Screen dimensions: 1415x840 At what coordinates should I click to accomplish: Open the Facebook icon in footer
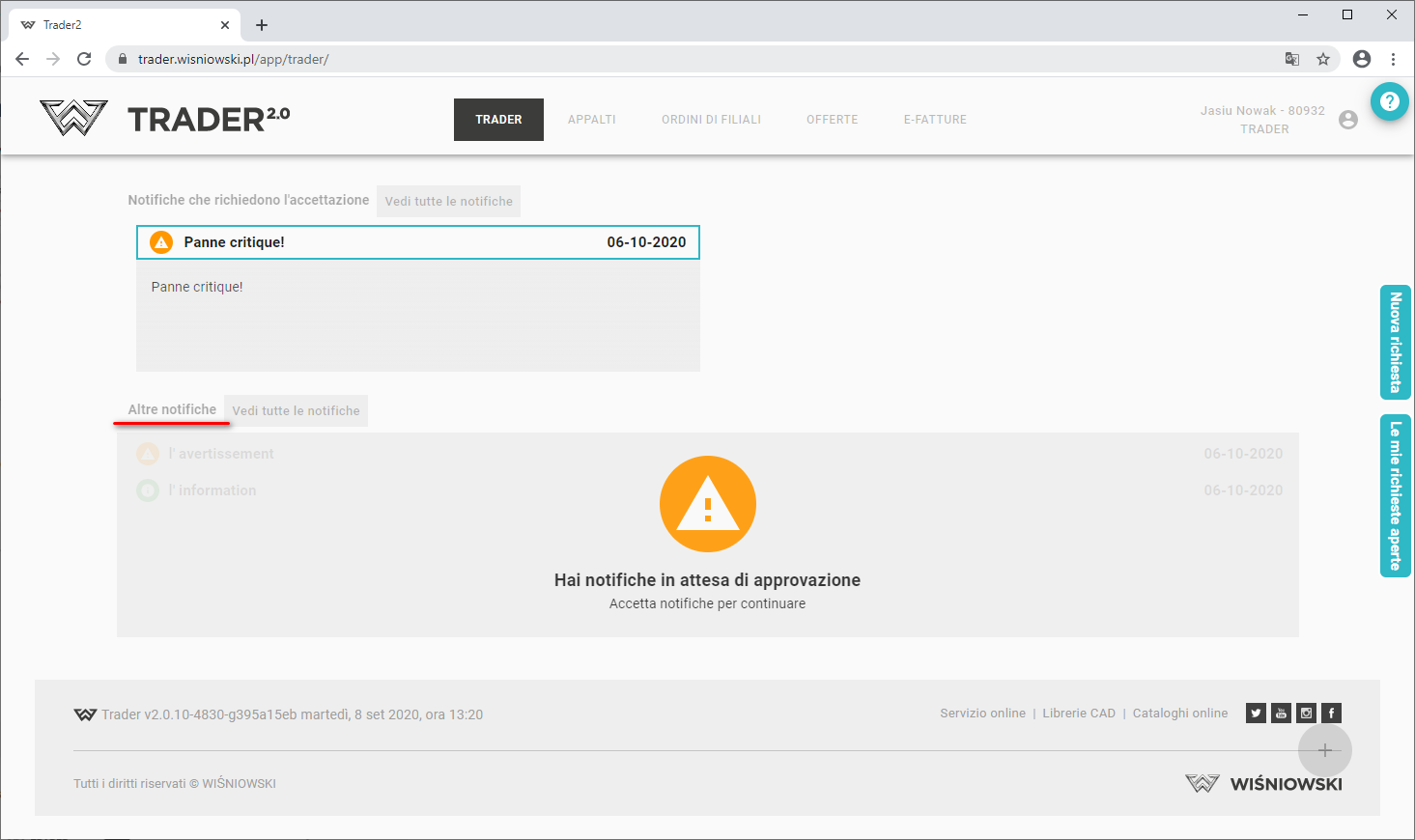[1331, 714]
